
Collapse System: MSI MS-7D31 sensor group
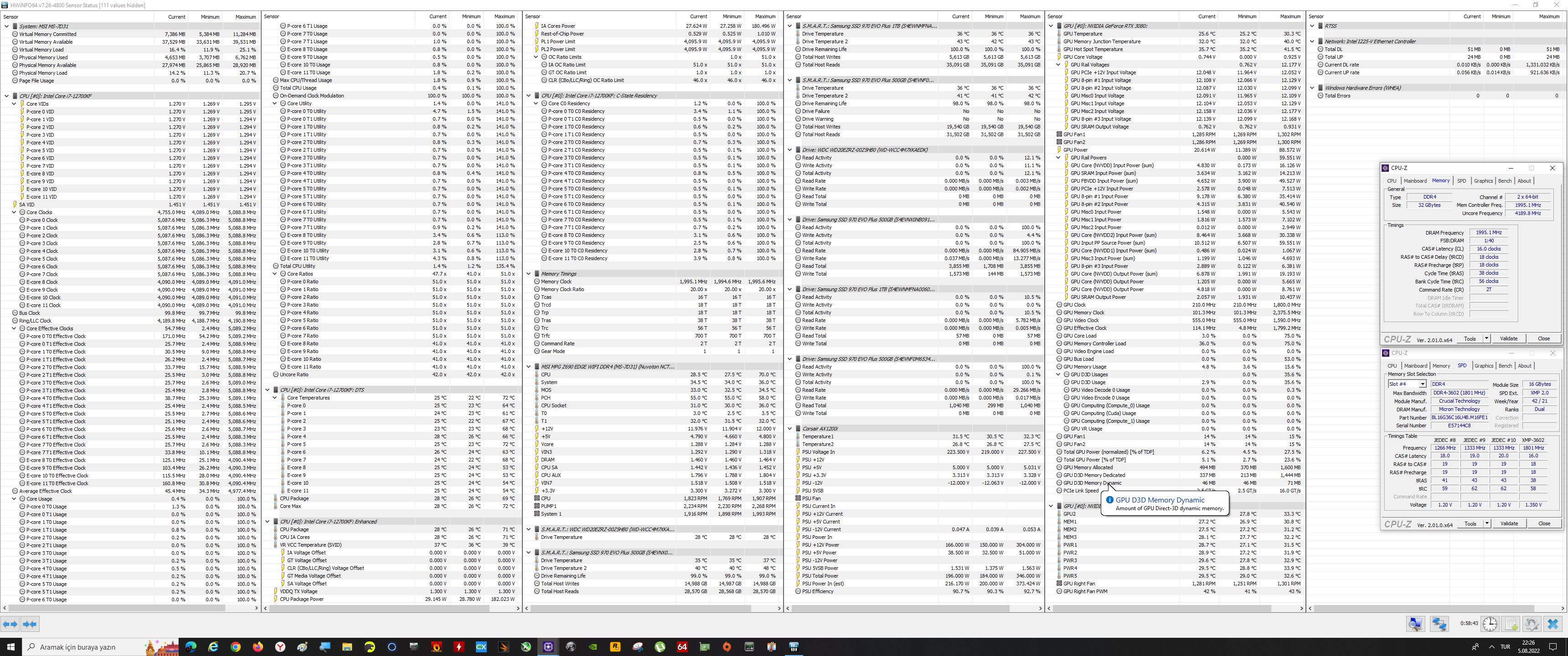point(7,26)
